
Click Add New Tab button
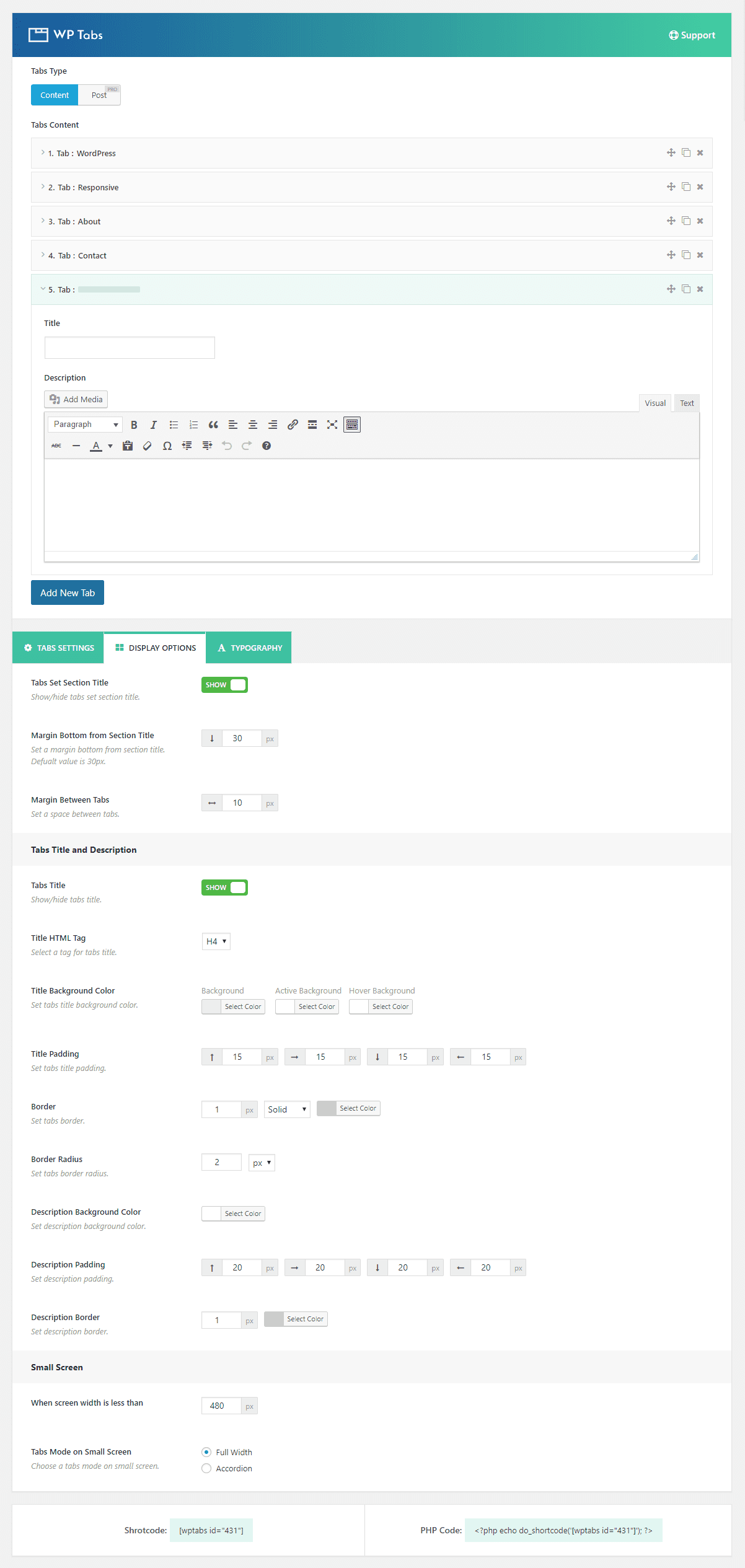(68, 592)
